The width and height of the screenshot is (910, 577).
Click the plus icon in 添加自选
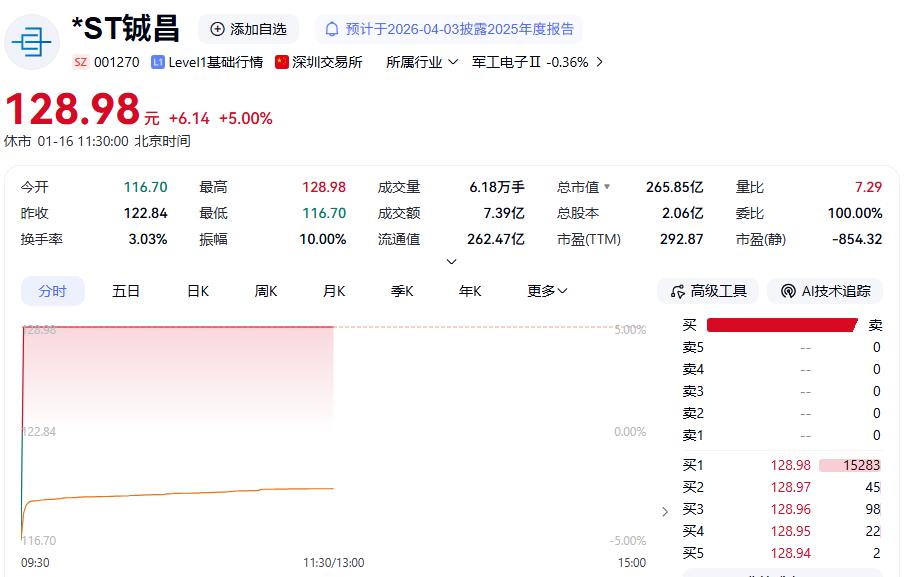tap(217, 29)
